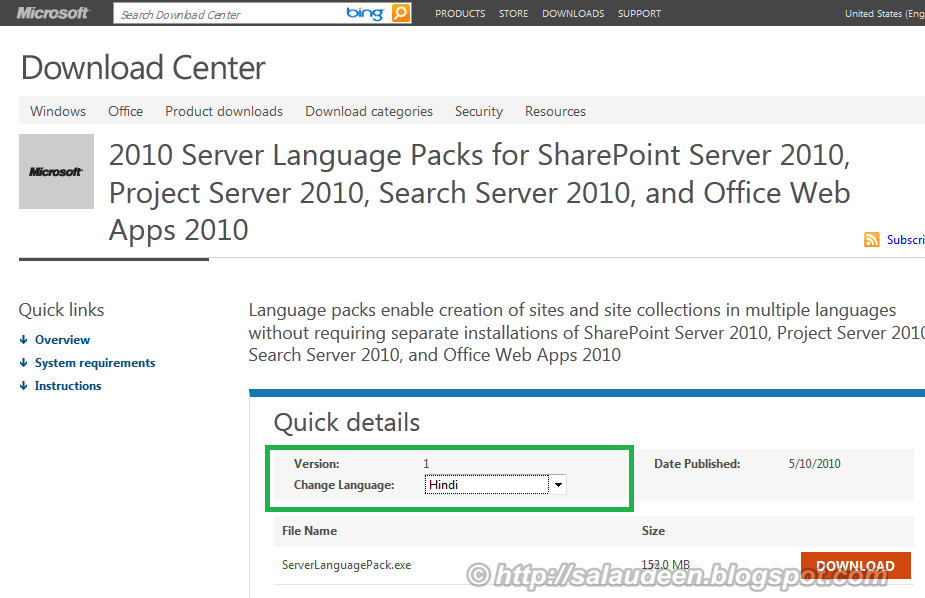Image resolution: width=925 pixels, height=598 pixels.
Task: Click the Download Center page heading
Action: [x=143, y=68]
